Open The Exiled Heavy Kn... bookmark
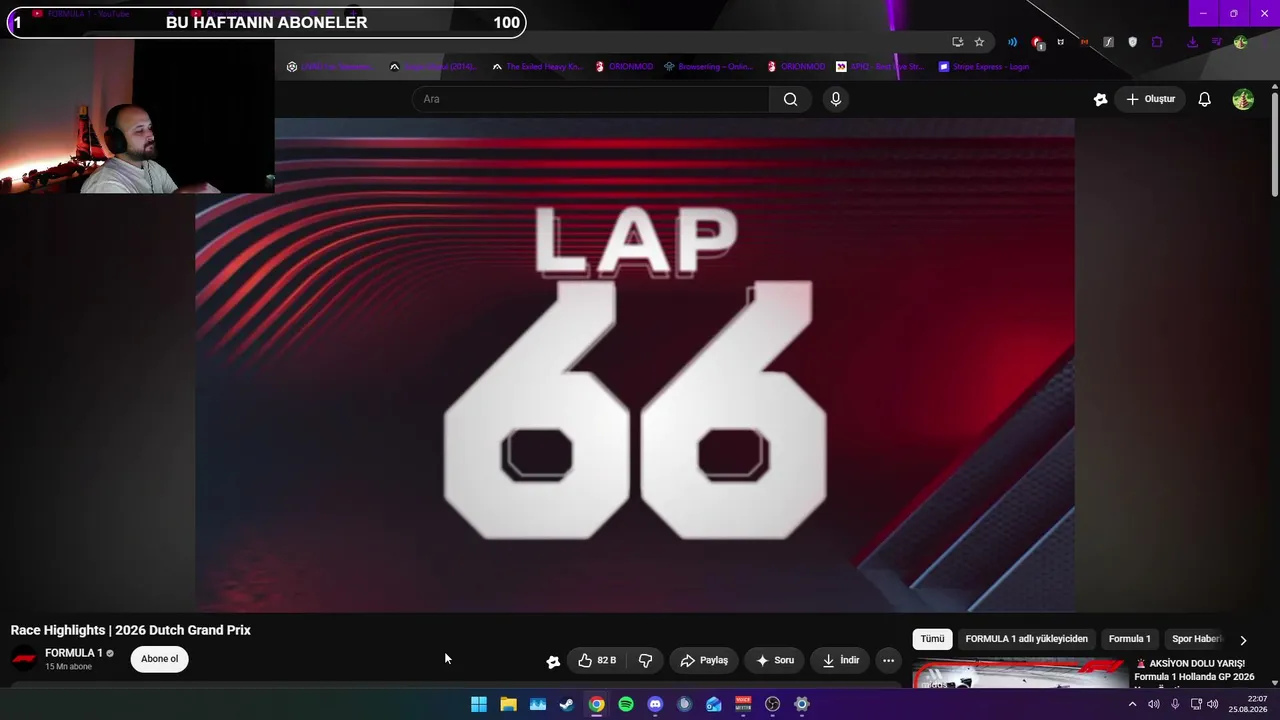 (x=536, y=67)
